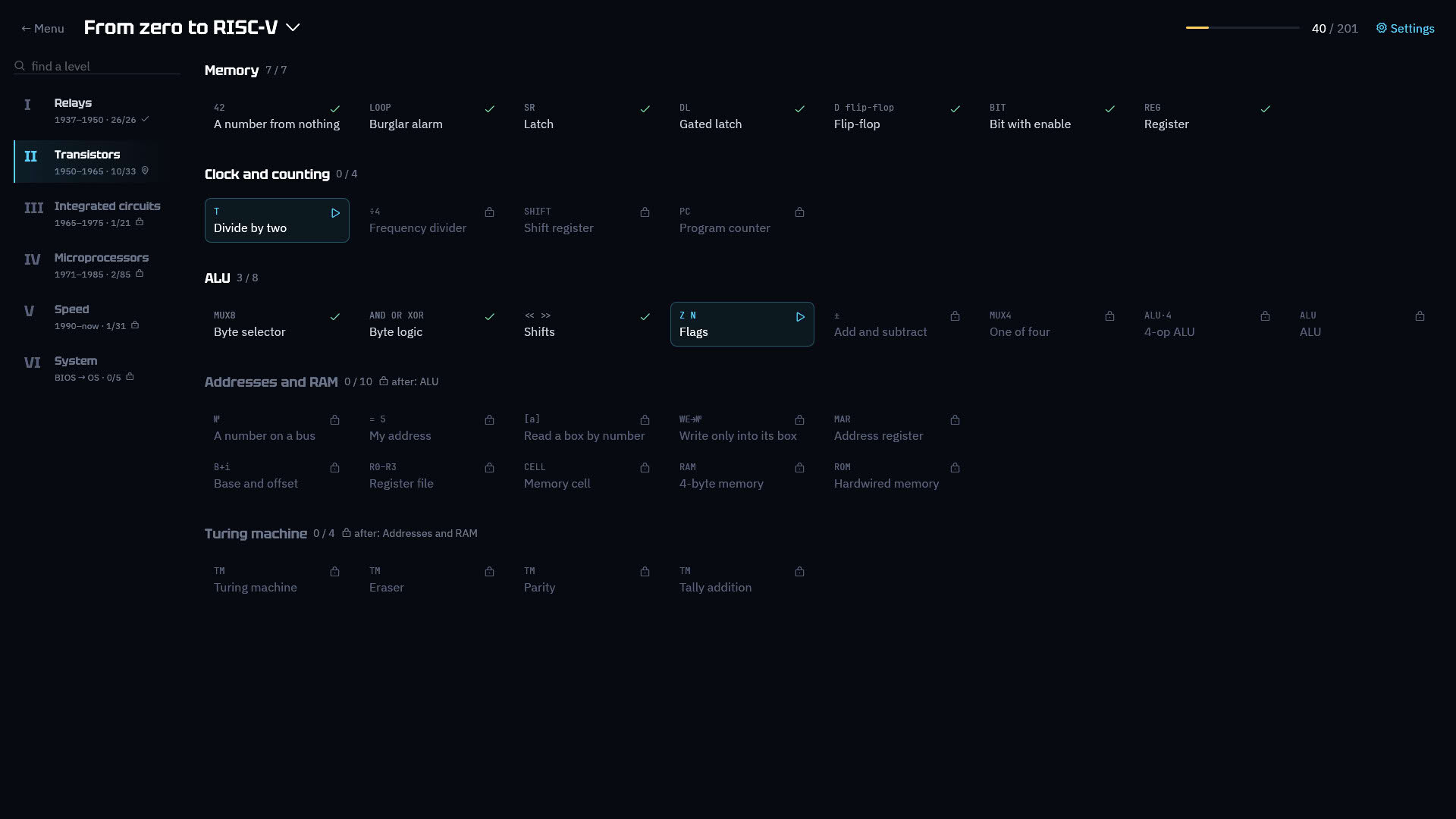Click the Memory section heading
The width and height of the screenshot is (1456, 819).
231,71
